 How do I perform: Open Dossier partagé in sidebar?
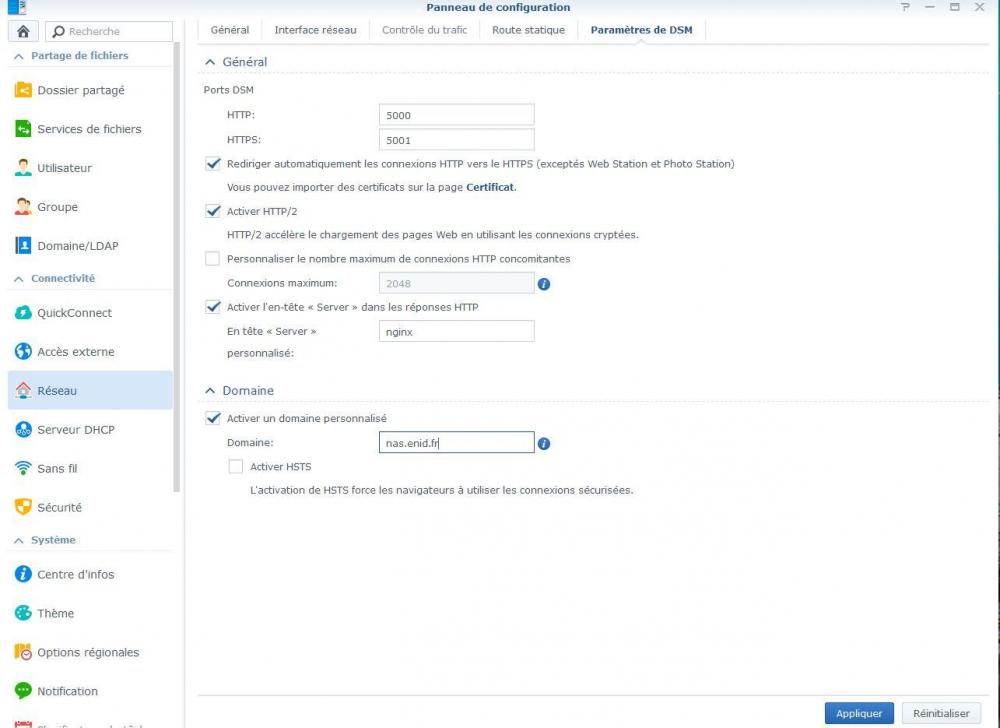tap(80, 90)
